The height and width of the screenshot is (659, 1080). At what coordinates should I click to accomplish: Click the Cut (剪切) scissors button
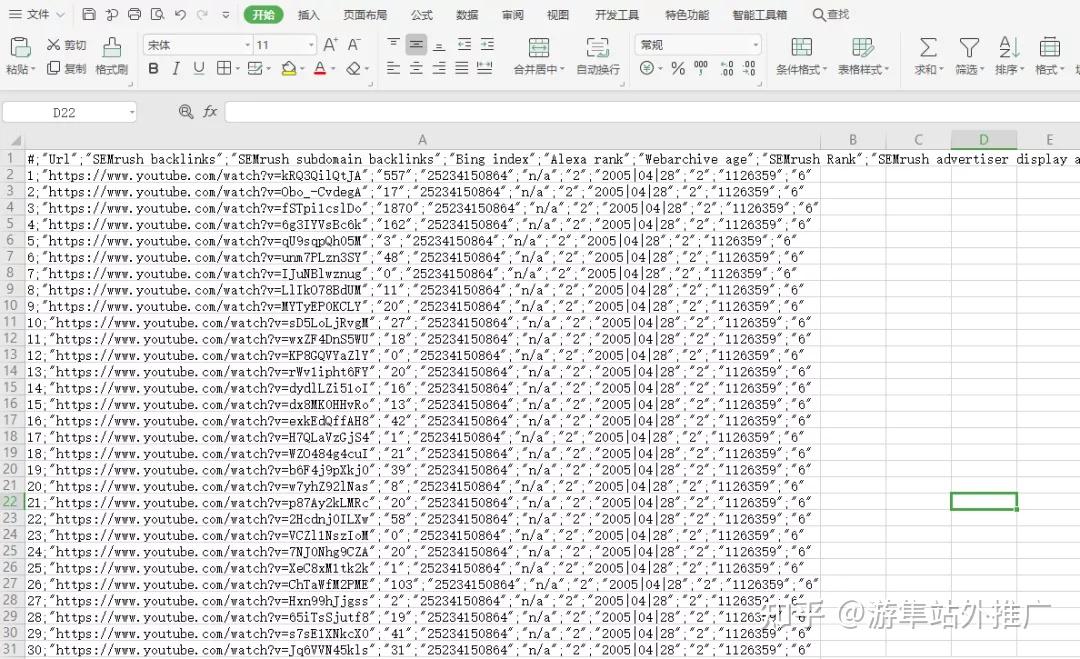click(x=66, y=45)
